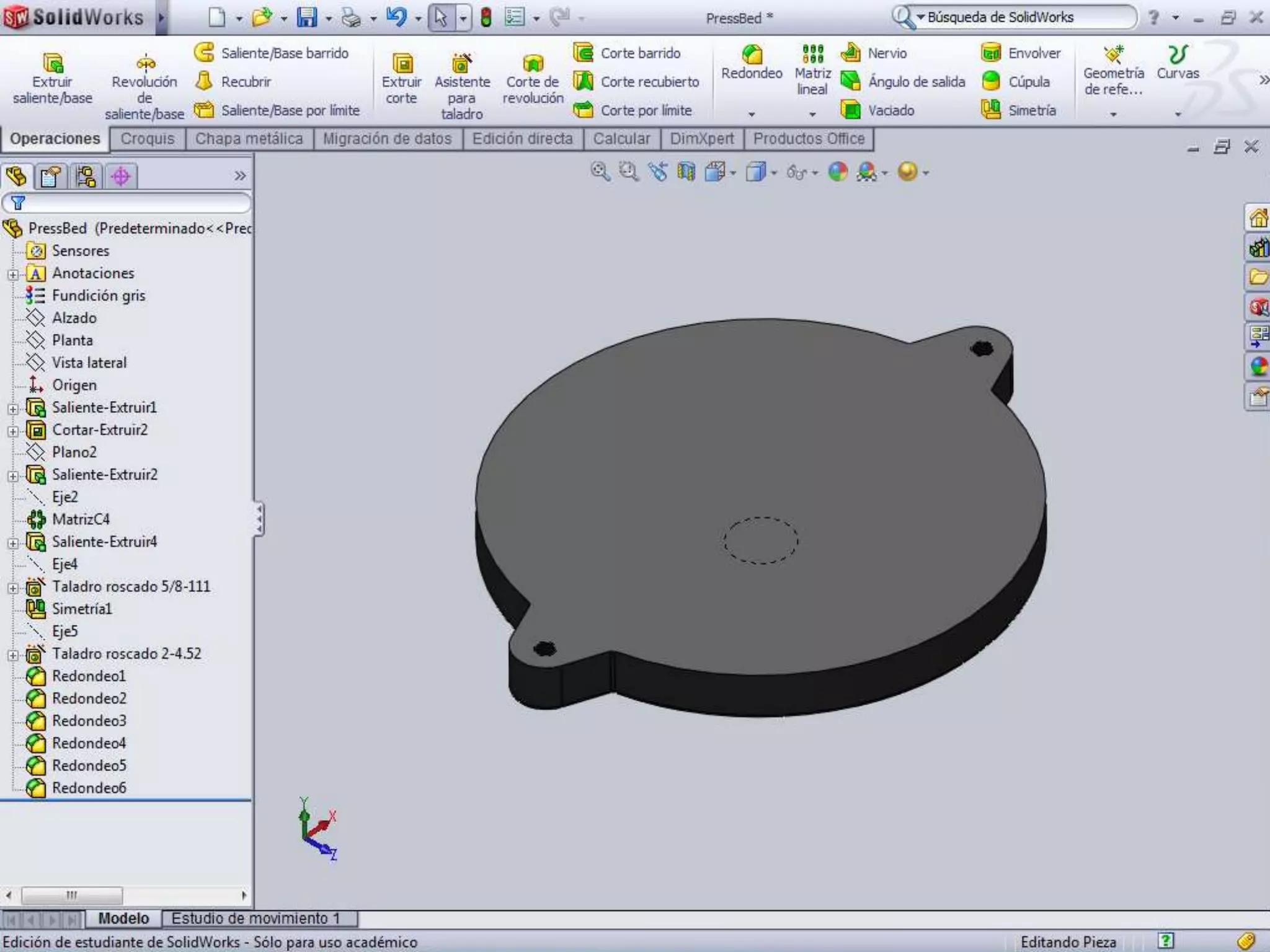
Task: Toggle hide/show items glasses icon
Action: [x=797, y=172]
